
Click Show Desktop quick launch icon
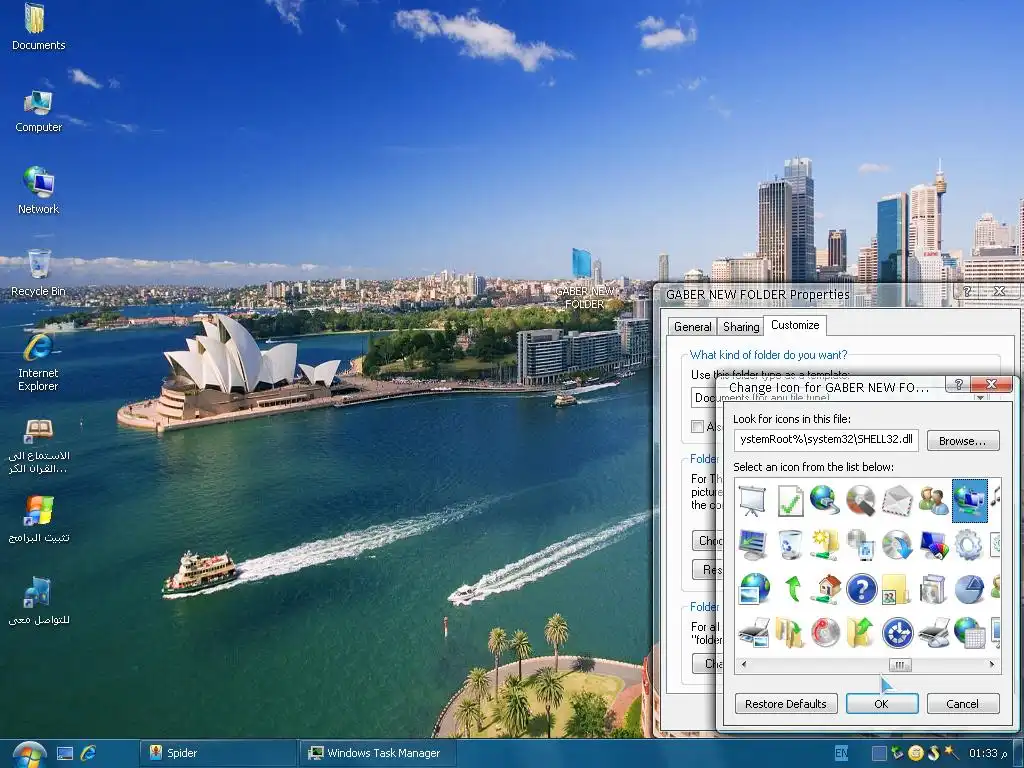point(65,754)
